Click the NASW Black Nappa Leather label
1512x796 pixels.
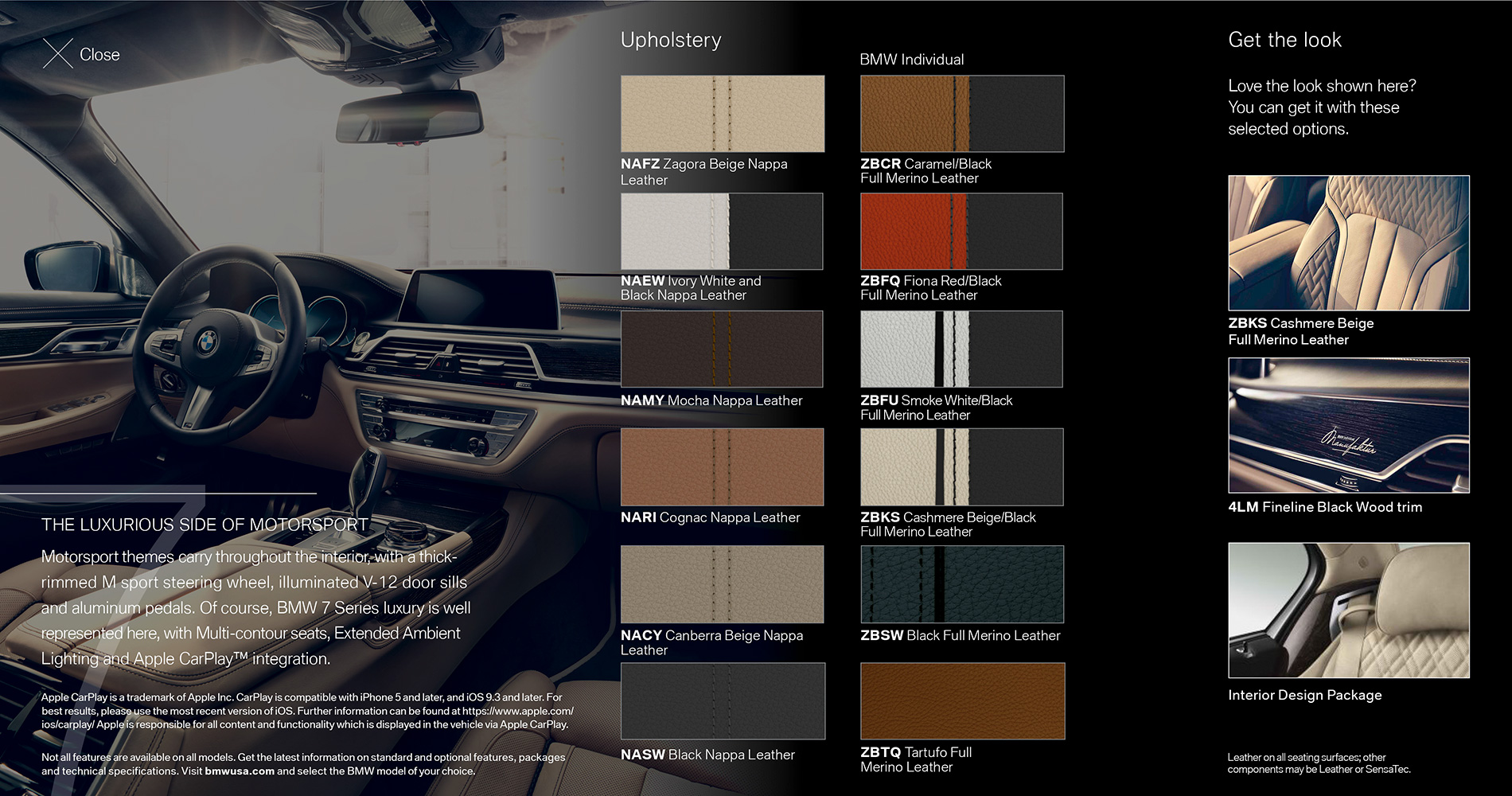[x=707, y=755]
